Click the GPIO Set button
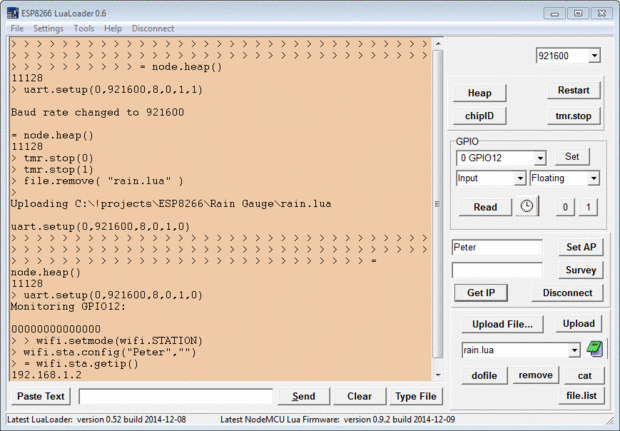 [x=572, y=157]
